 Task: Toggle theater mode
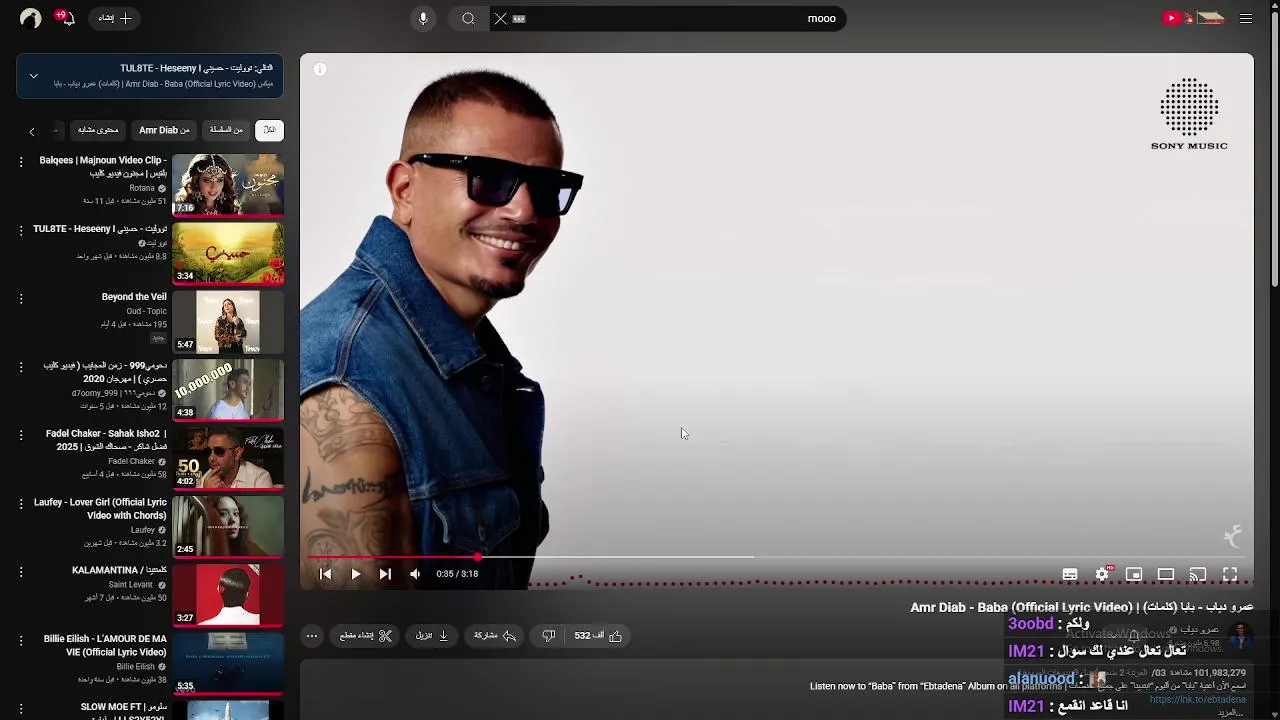click(x=1166, y=574)
